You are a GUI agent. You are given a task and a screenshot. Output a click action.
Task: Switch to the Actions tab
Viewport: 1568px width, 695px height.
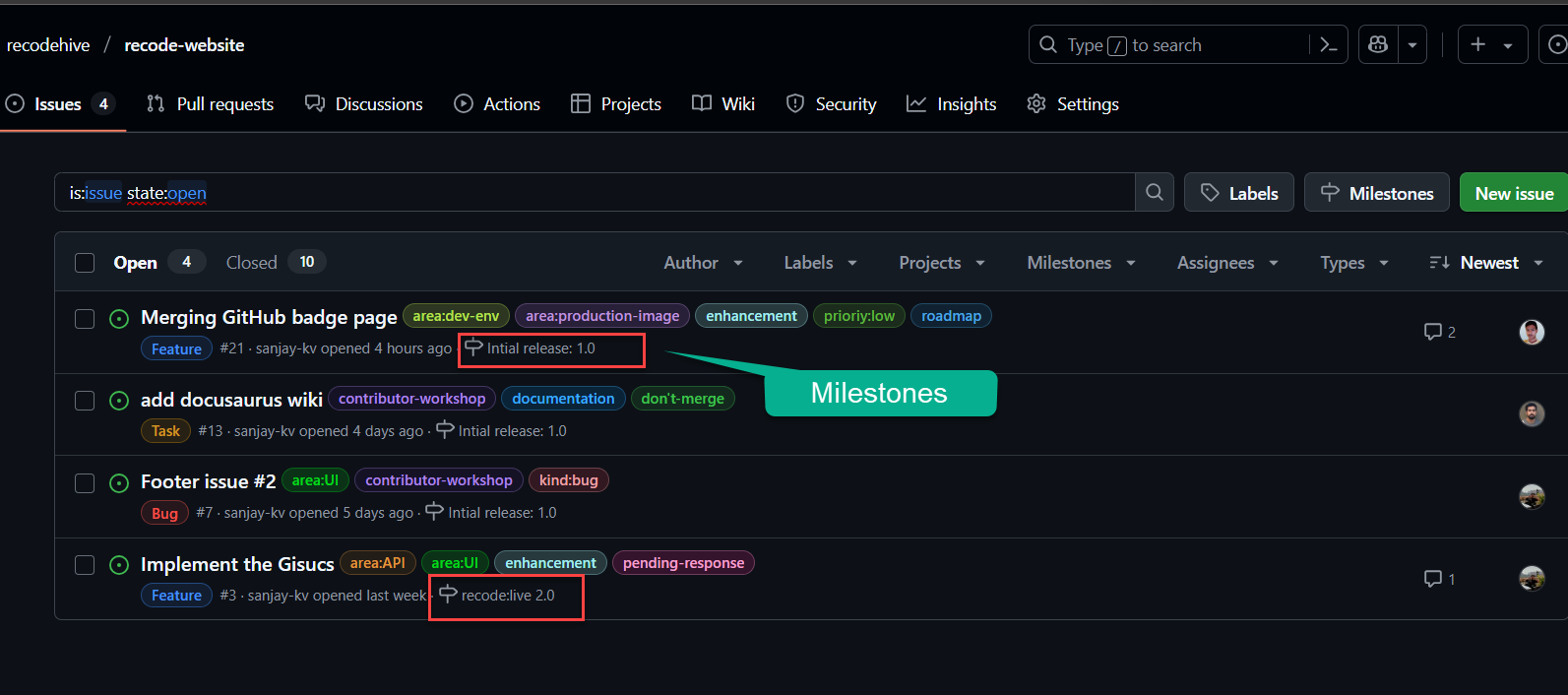coord(497,104)
